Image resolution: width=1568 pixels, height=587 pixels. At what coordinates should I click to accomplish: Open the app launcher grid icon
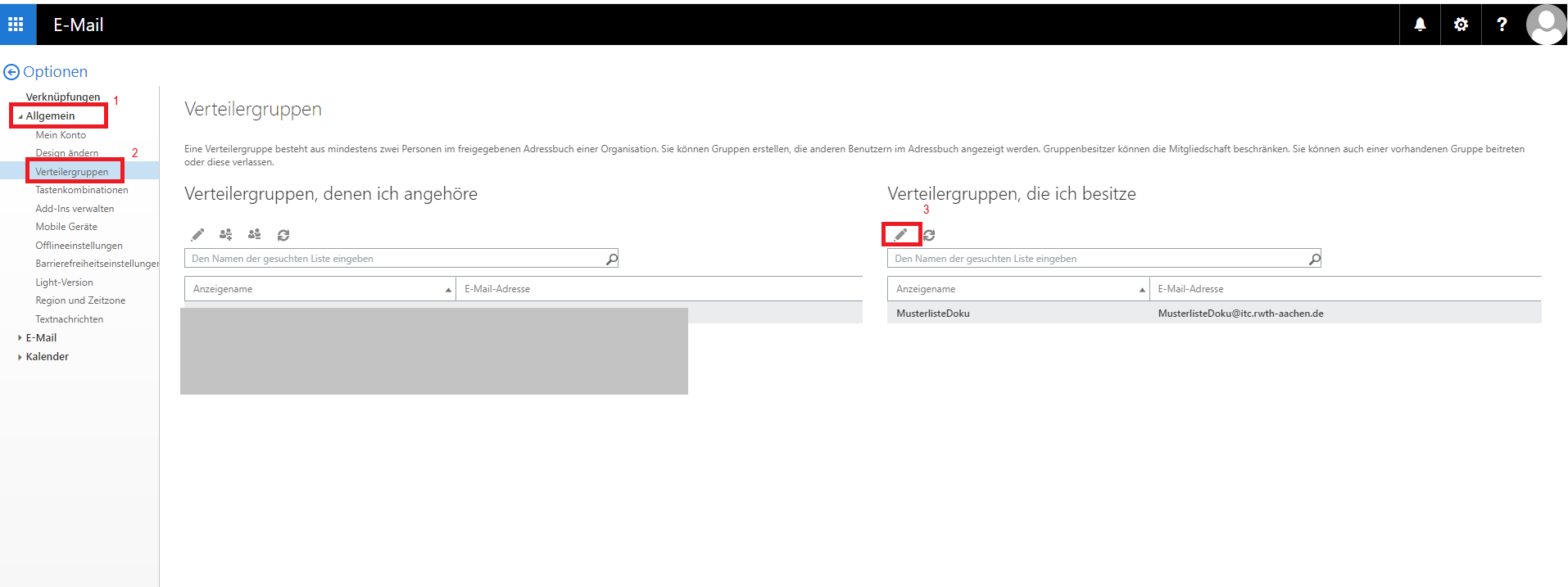[x=16, y=25]
